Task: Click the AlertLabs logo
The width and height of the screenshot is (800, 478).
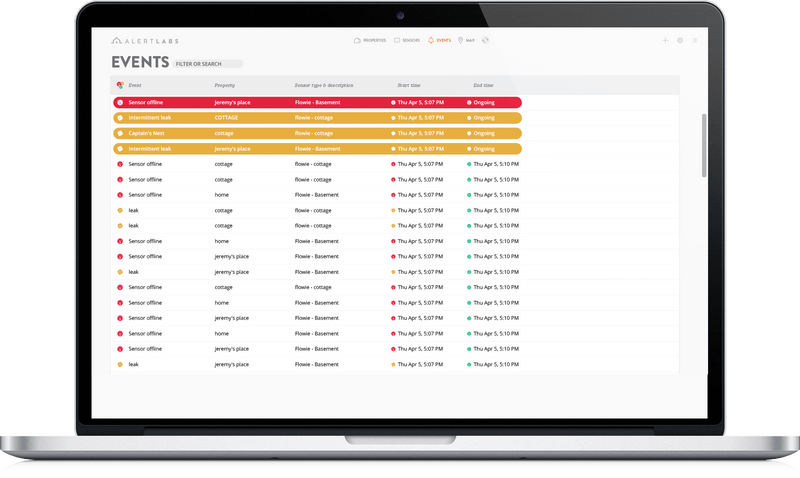Action: [145, 41]
